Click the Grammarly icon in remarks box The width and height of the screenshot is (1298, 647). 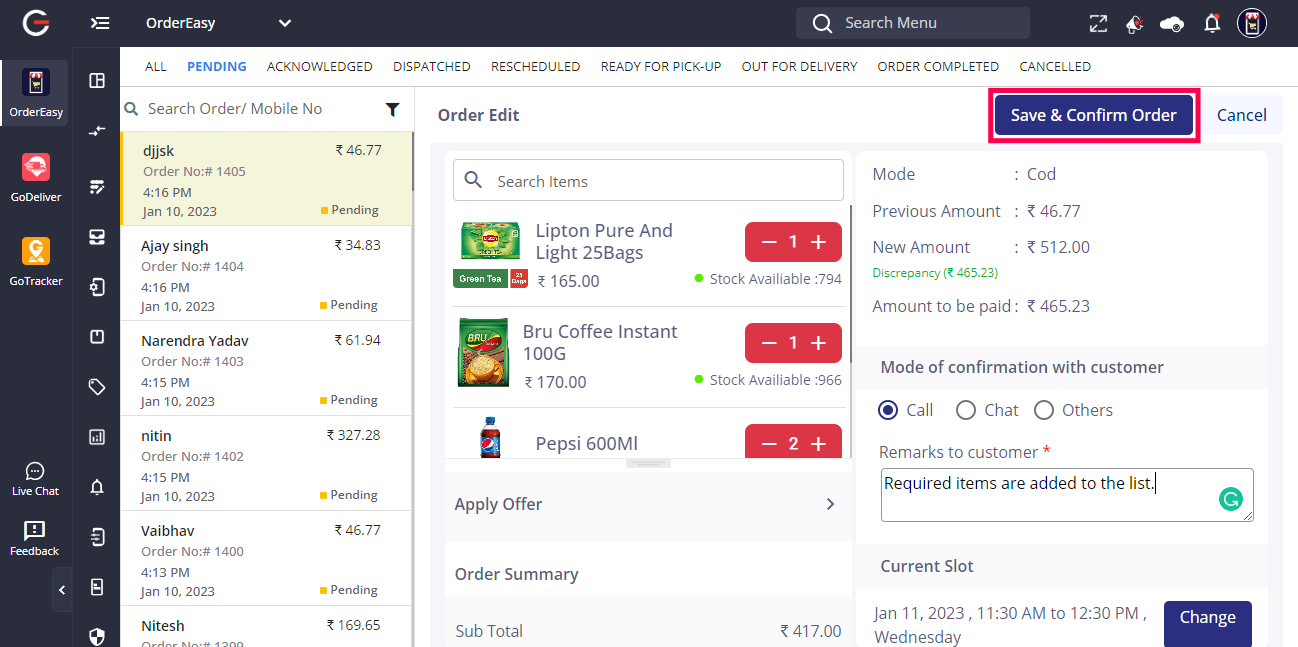(1231, 498)
